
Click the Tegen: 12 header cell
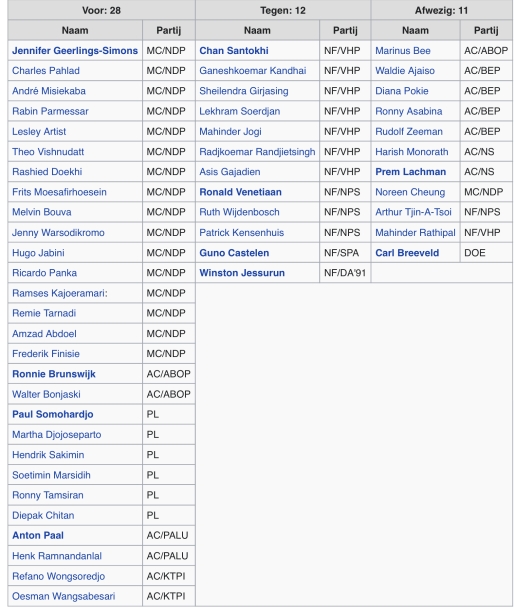[283, 10]
